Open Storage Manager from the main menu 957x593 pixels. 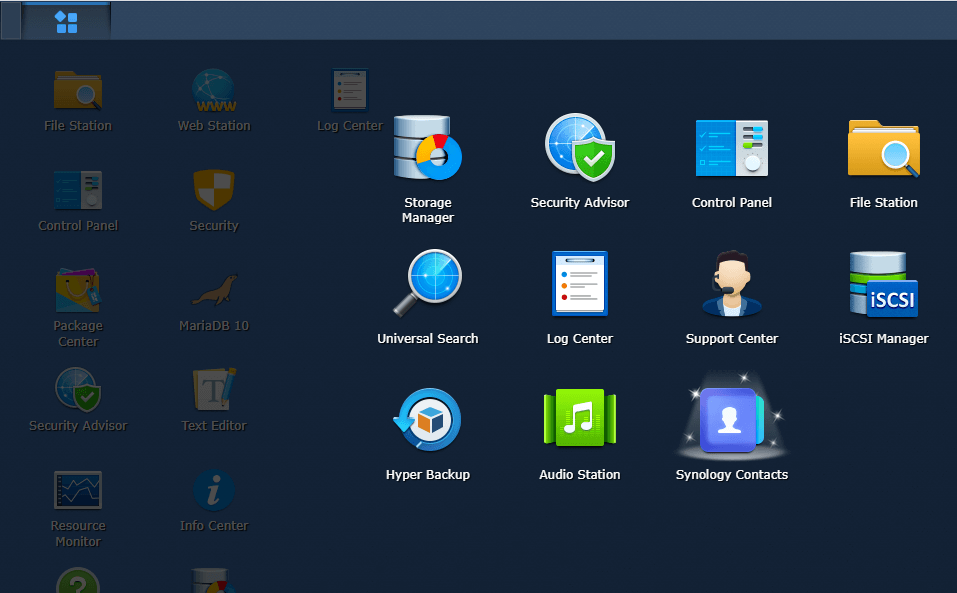click(x=427, y=148)
